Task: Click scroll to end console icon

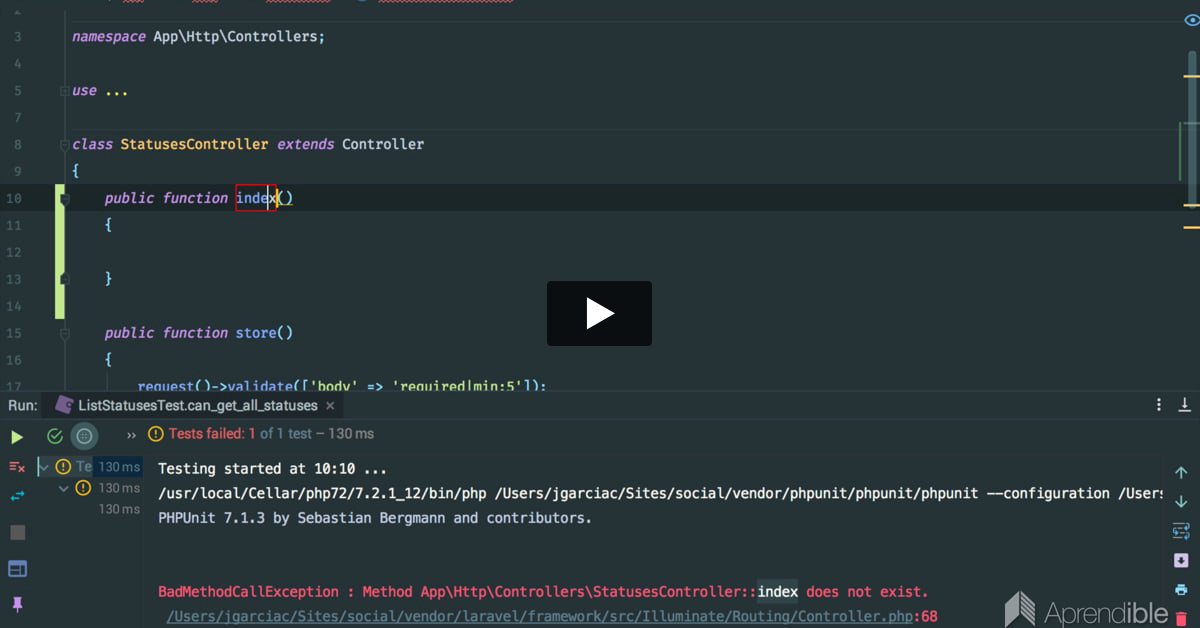Action: coord(1181,560)
